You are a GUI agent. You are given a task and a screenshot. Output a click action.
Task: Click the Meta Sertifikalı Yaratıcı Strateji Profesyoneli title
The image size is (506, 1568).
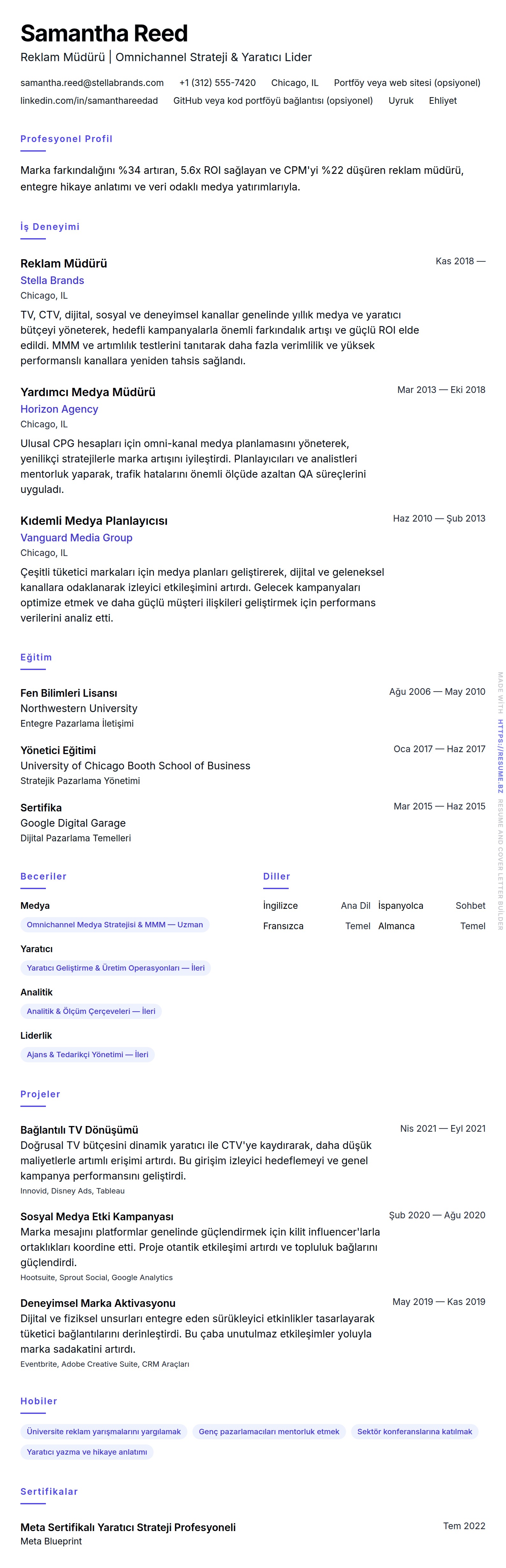(x=128, y=1527)
